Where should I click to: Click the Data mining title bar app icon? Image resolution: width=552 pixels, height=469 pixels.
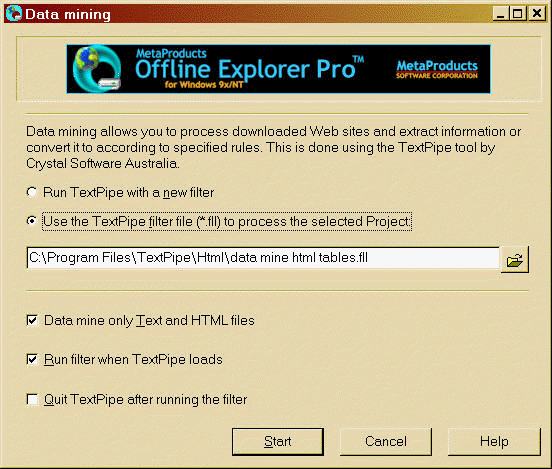click(x=14, y=14)
